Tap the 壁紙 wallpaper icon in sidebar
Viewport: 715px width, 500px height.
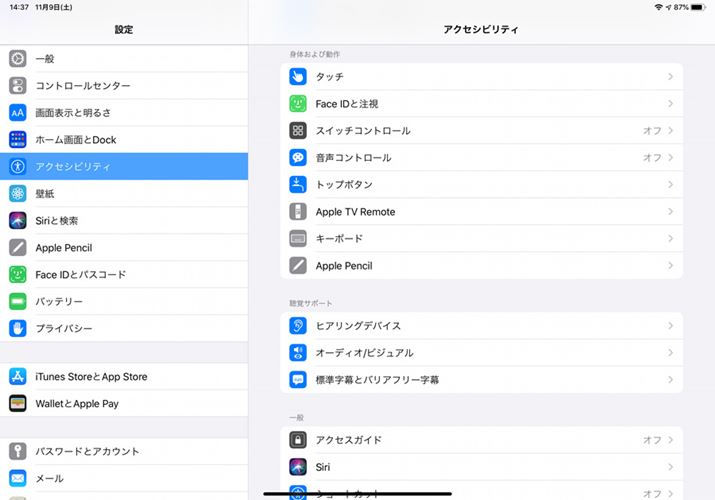pos(18,194)
